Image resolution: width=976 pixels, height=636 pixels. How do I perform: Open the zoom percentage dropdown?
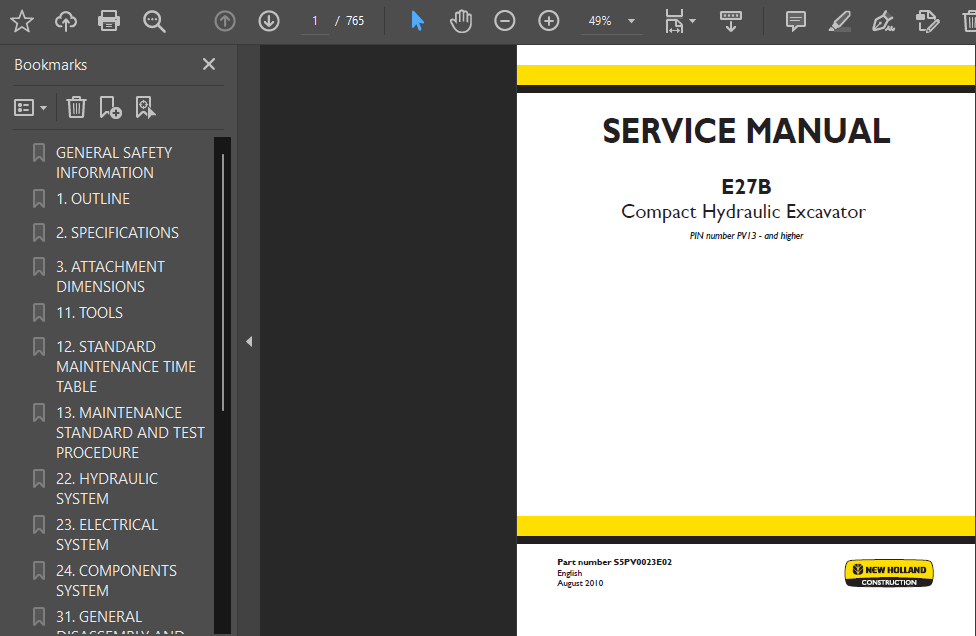(631, 21)
